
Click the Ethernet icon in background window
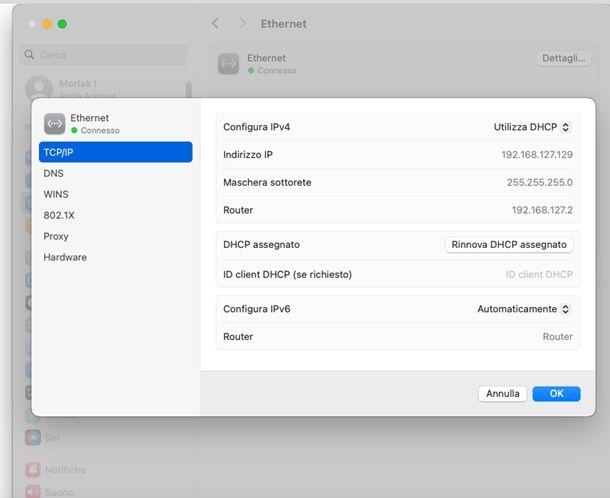(228, 64)
